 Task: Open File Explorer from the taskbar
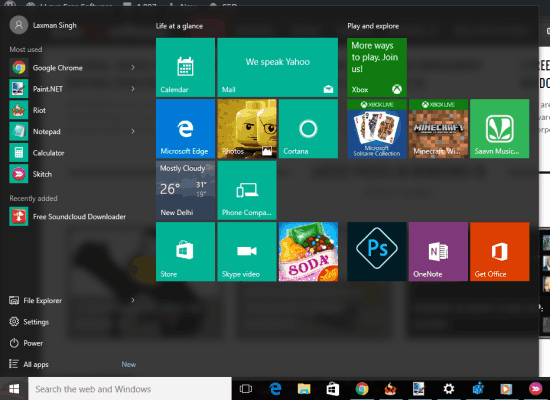click(304, 389)
